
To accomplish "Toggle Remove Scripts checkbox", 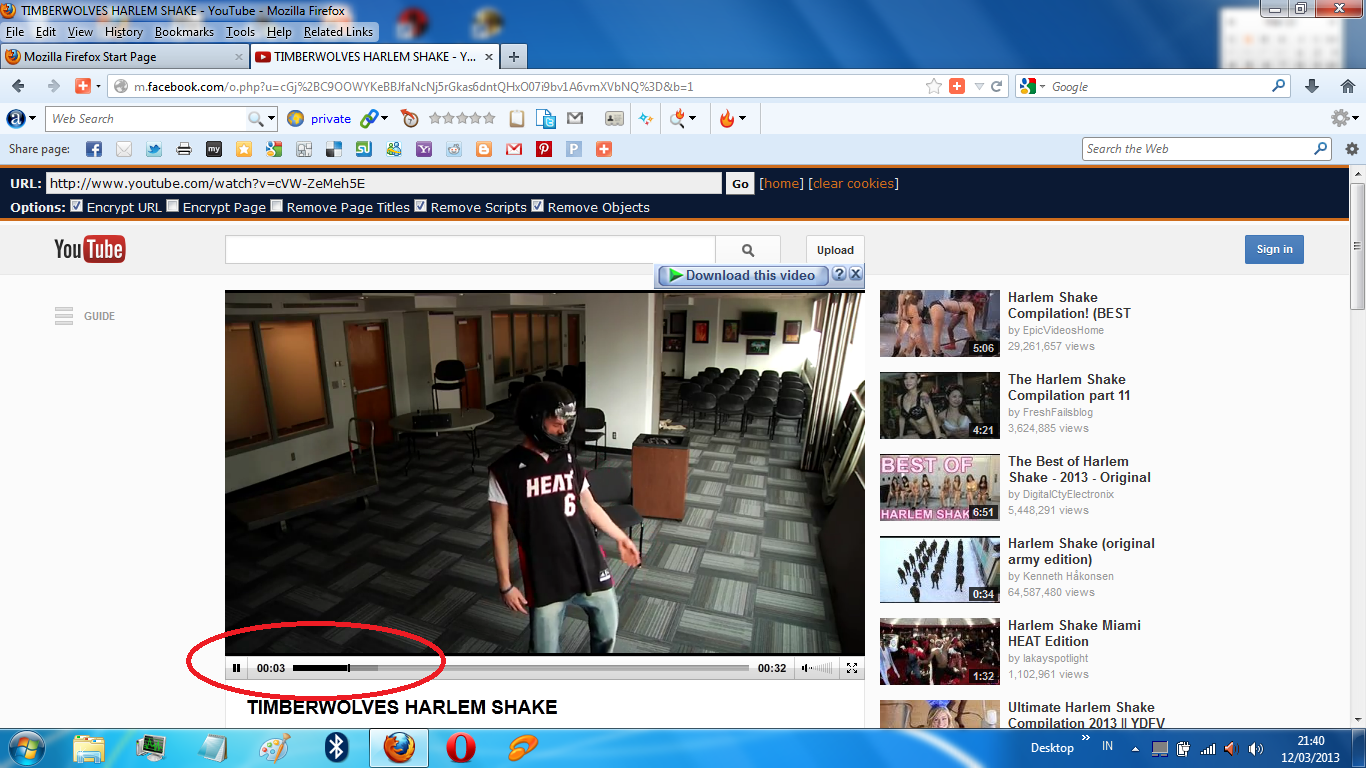I will pyautogui.click(x=420, y=206).
